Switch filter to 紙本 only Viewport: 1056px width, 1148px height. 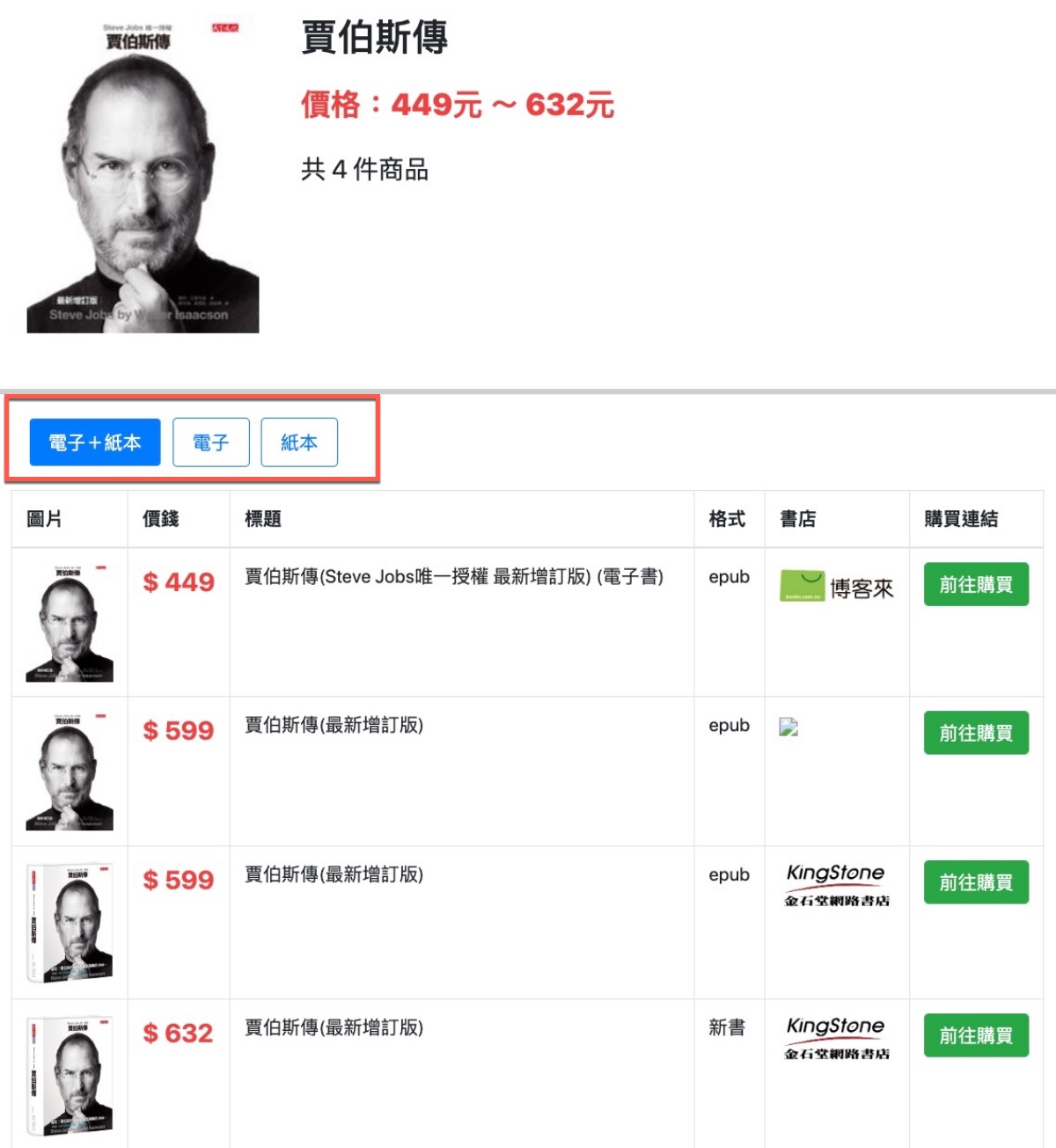coord(299,442)
